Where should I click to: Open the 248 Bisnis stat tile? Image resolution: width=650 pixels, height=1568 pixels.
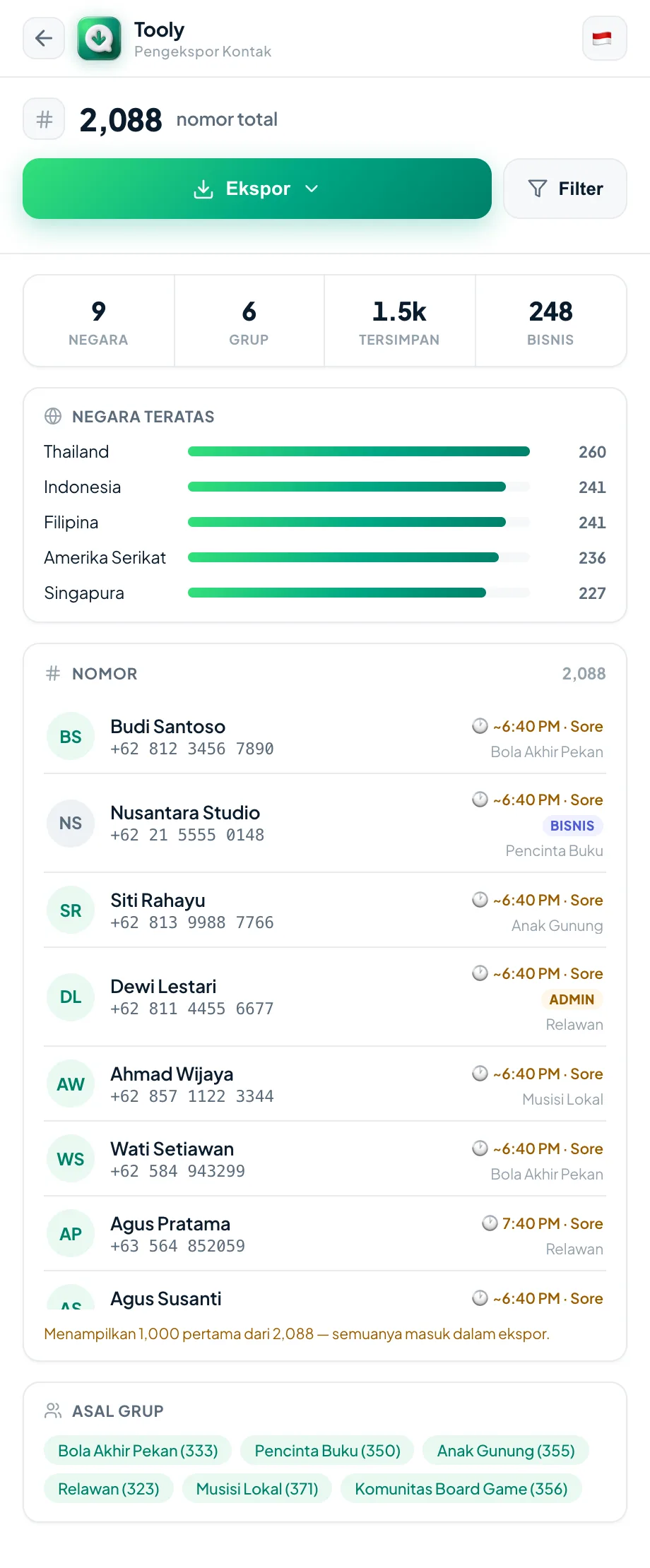click(x=551, y=321)
